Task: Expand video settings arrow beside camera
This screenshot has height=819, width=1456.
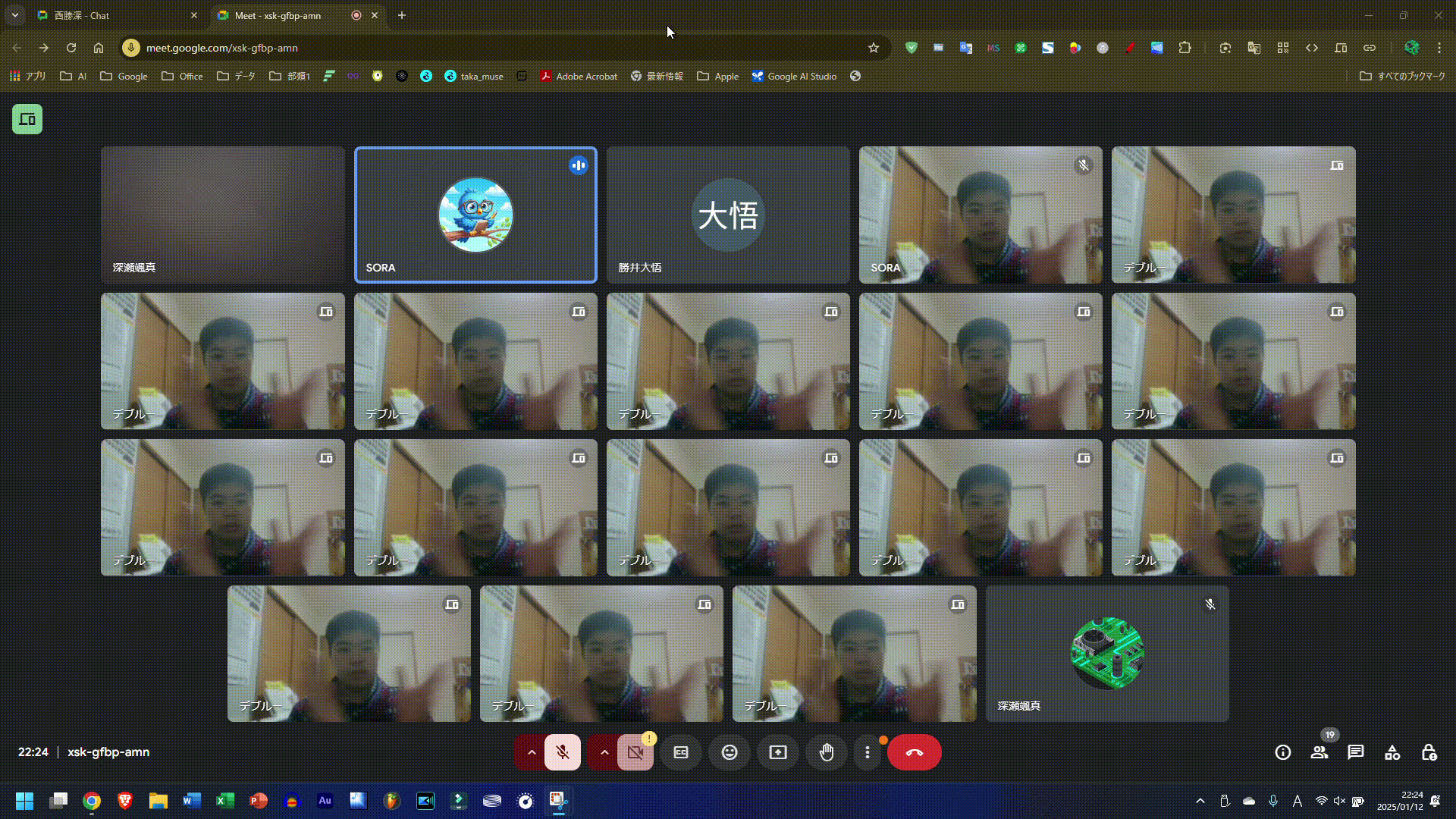Action: click(x=604, y=752)
